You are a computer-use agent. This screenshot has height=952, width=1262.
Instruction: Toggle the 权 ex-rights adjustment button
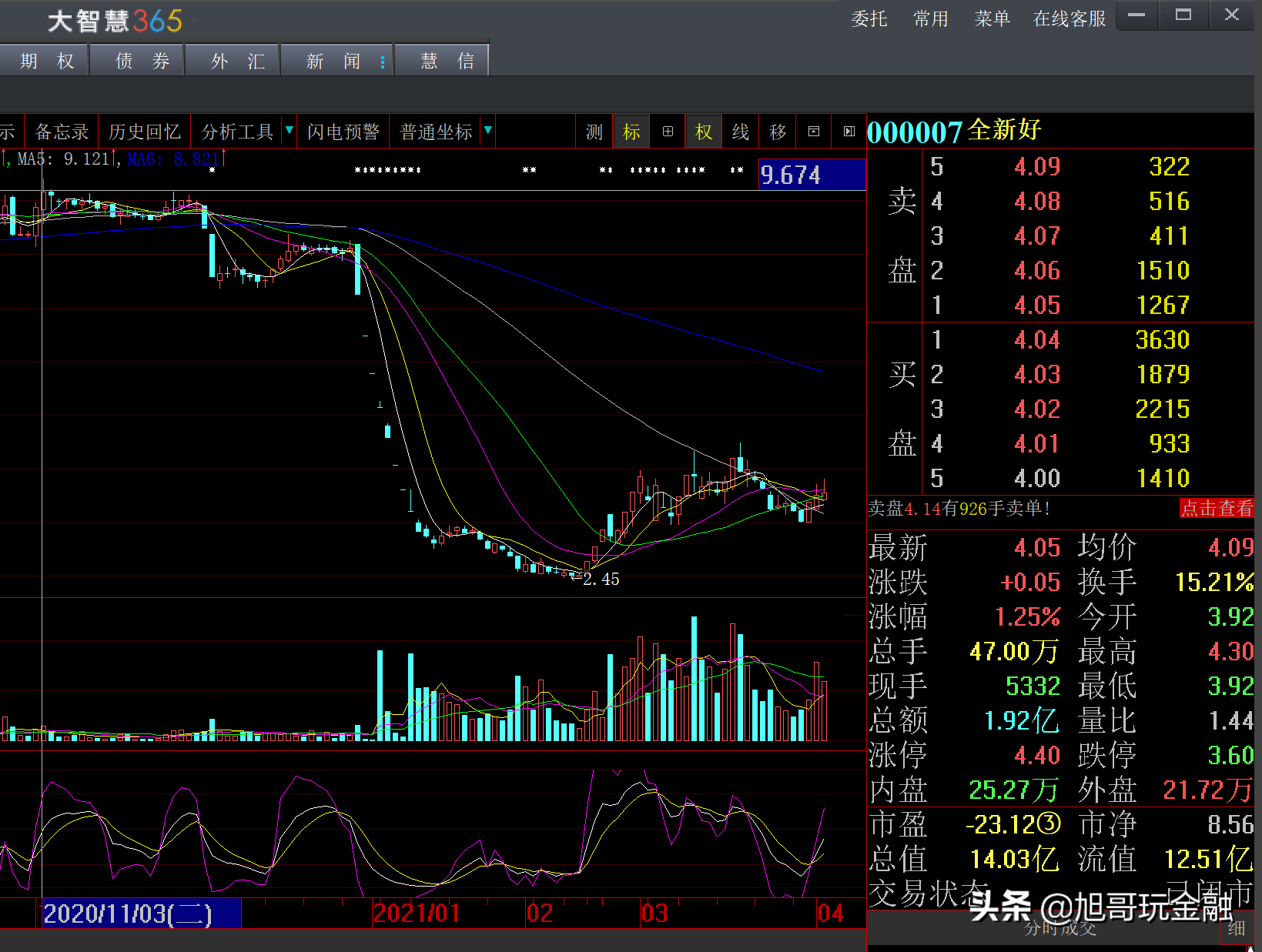(x=704, y=132)
